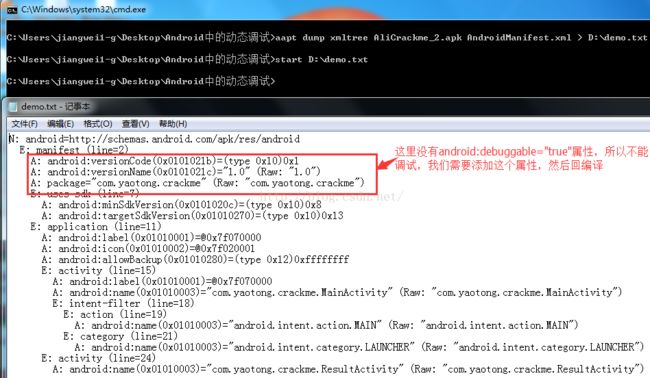
Task: Click the android.intent.action.MAIN line
Action: click(x=326, y=325)
